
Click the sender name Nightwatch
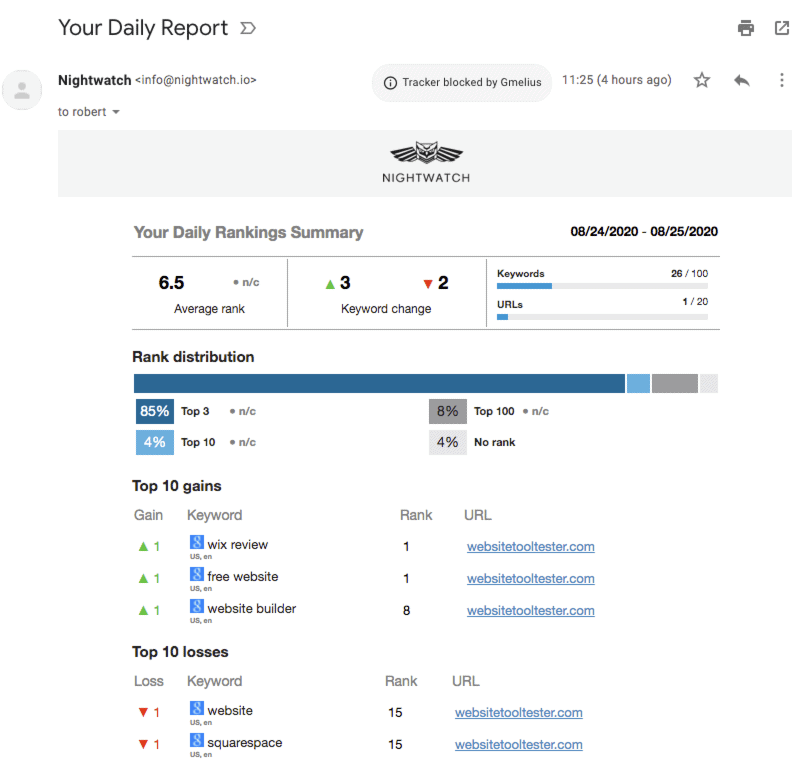[x=95, y=80]
